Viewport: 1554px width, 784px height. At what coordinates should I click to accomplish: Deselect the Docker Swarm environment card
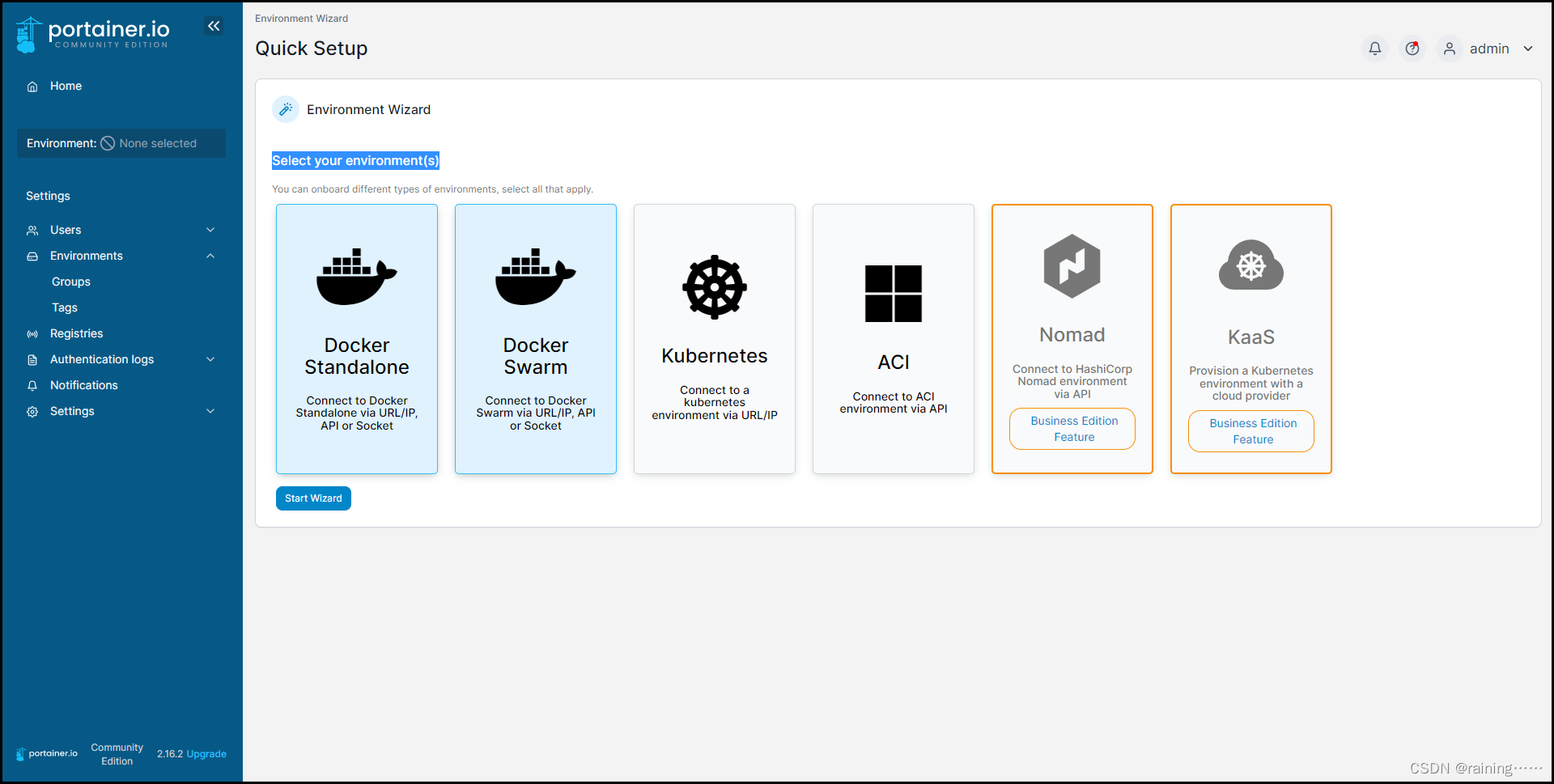(535, 339)
